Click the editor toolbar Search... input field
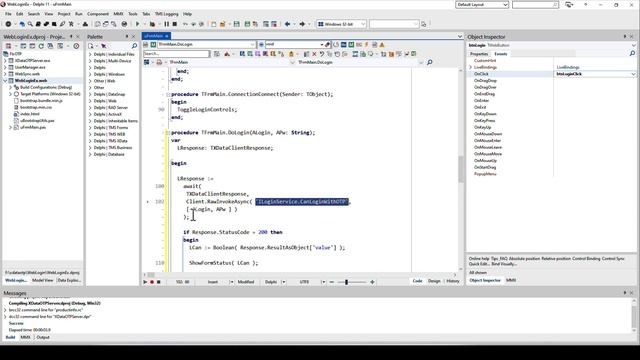Viewport: 640px width, 360px height. click(176, 54)
